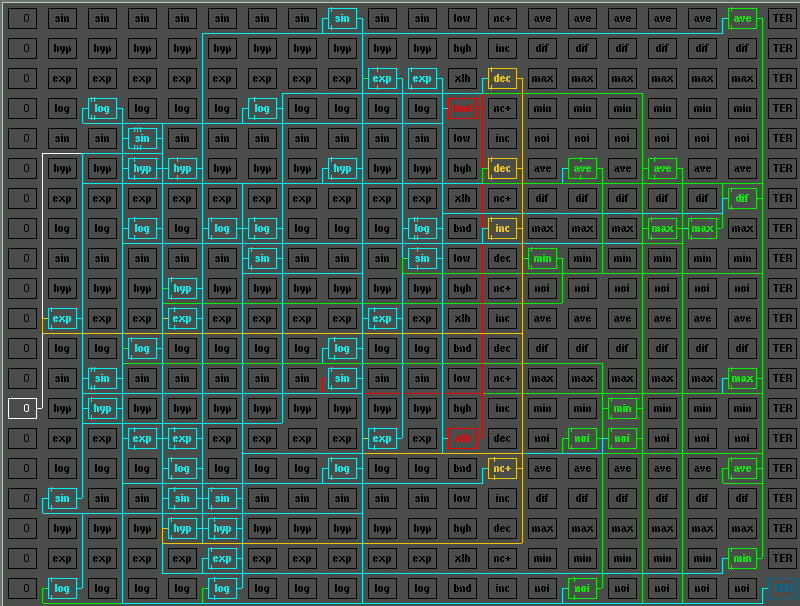Click grey 'low' node in top row
800x606 pixels.
(462, 18)
